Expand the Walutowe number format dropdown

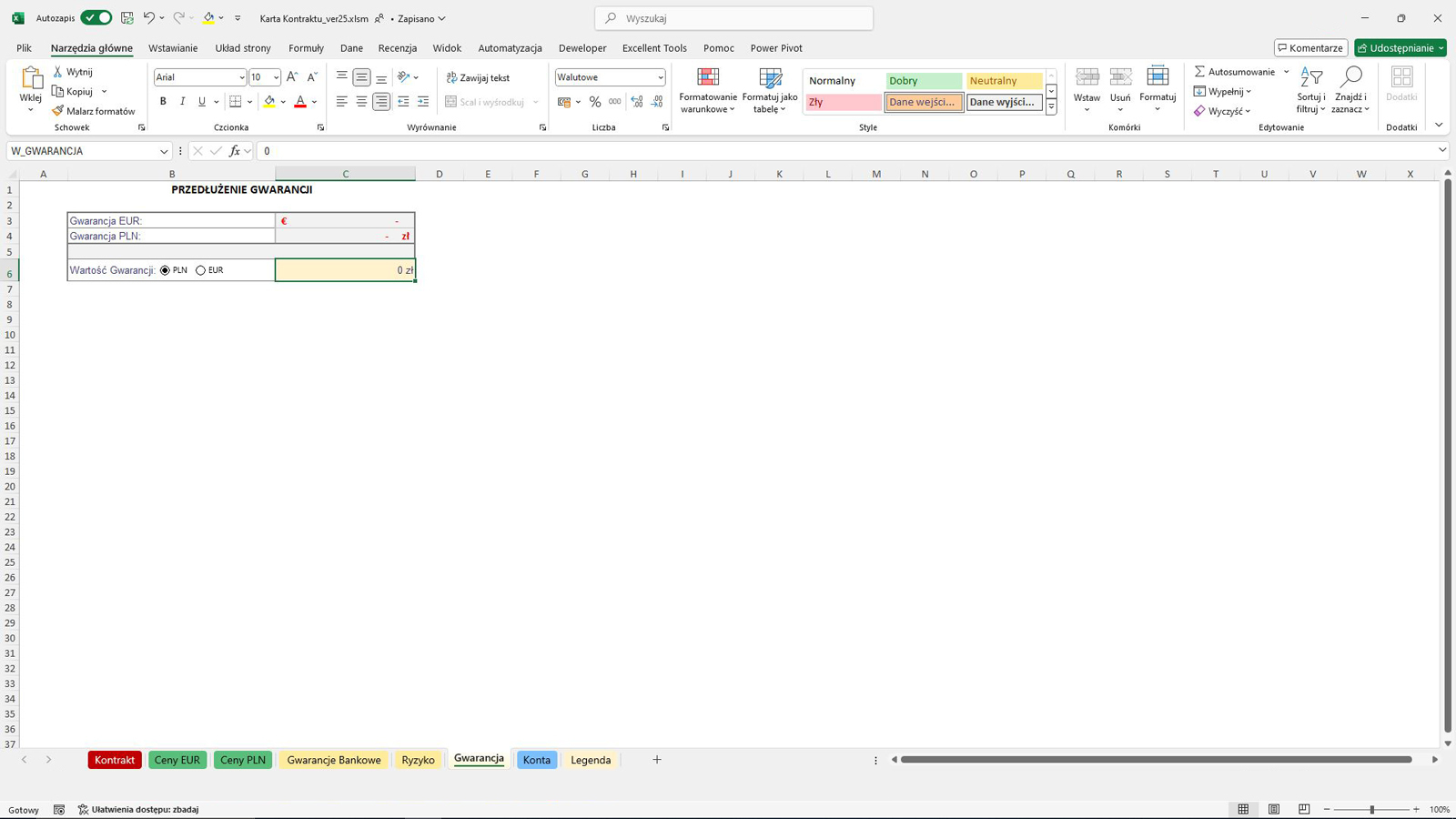pos(660,77)
